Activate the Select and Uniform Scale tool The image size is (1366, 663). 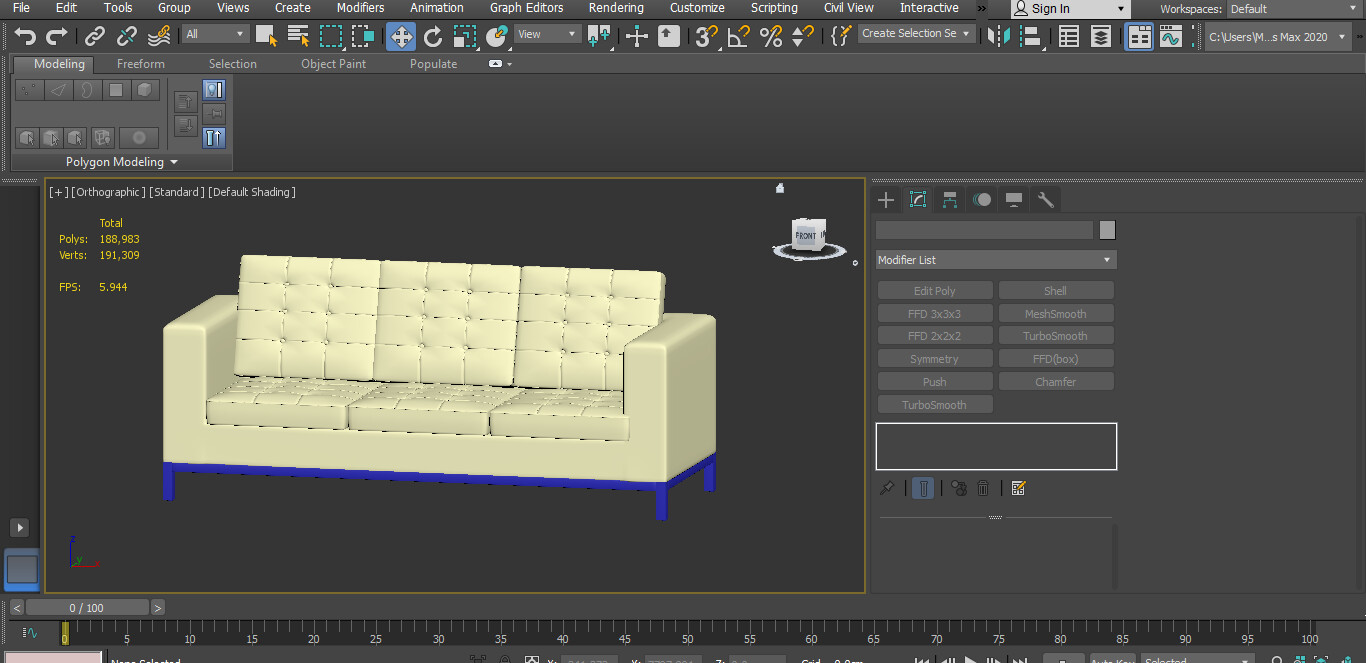coord(462,36)
